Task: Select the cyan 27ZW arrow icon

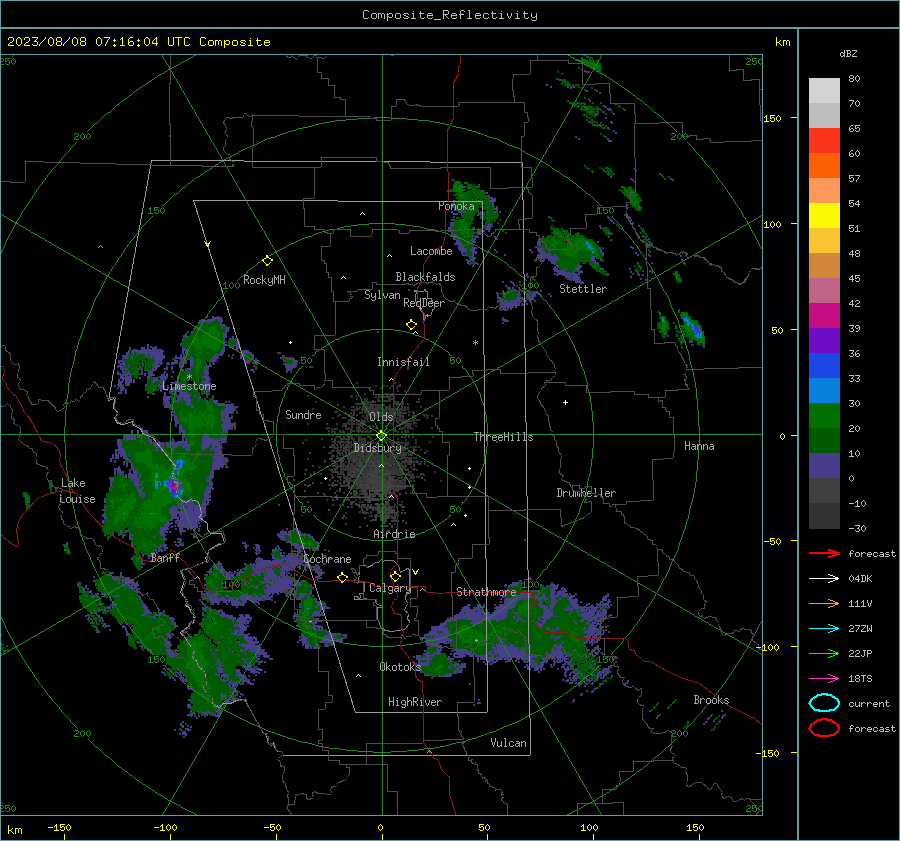Action: point(824,629)
